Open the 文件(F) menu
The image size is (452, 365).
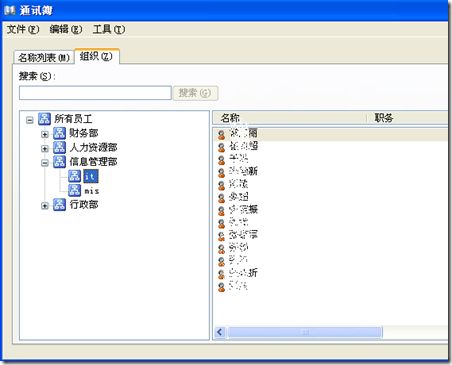(23, 29)
